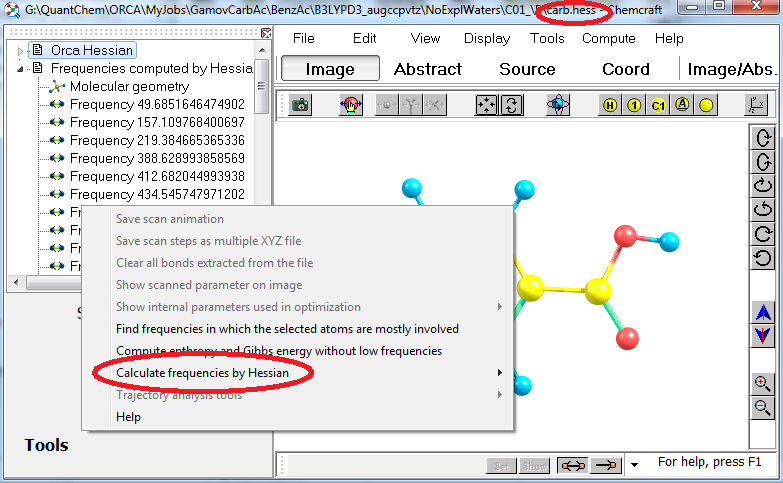Viewport: 783px width, 483px height.
Task: Switch to the Coord view button
Action: [x=626, y=69]
